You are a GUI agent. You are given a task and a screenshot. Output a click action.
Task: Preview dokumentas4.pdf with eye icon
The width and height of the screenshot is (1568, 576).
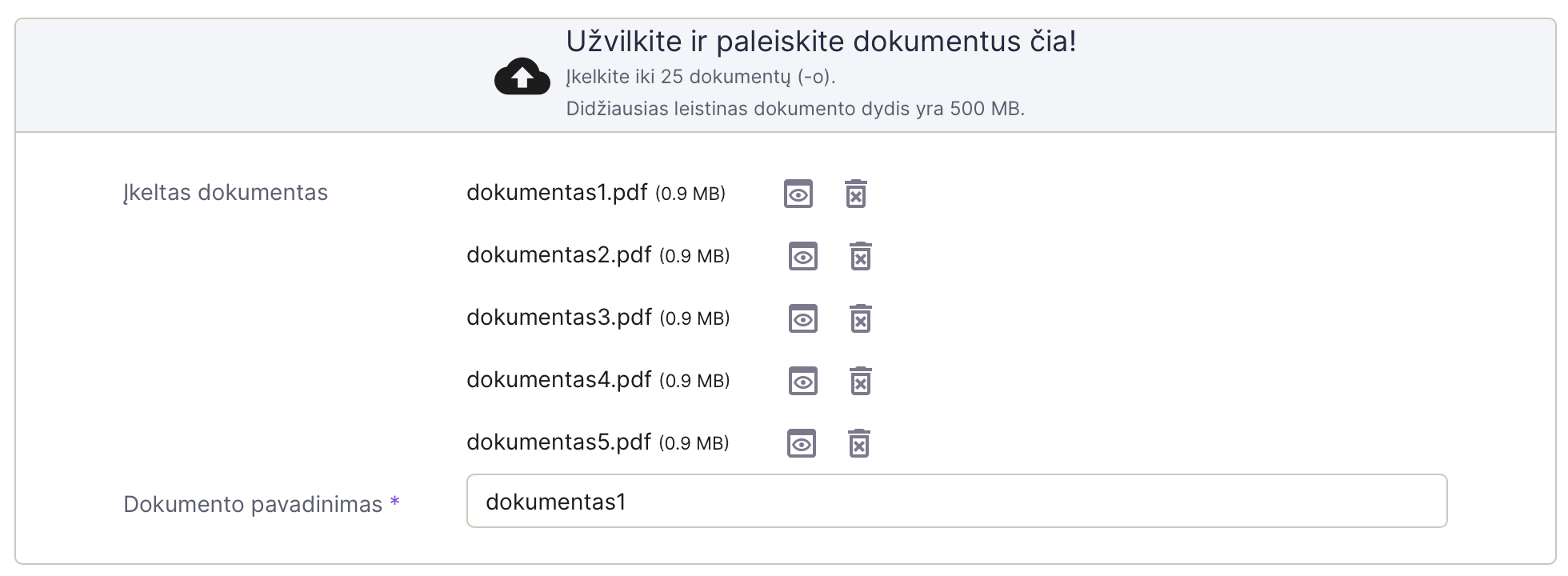tap(802, 381)
